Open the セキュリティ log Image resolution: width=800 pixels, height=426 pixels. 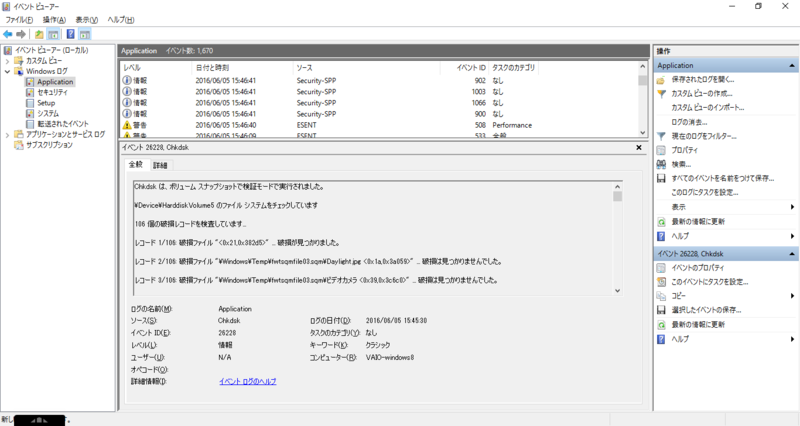(x=52, y=92)
